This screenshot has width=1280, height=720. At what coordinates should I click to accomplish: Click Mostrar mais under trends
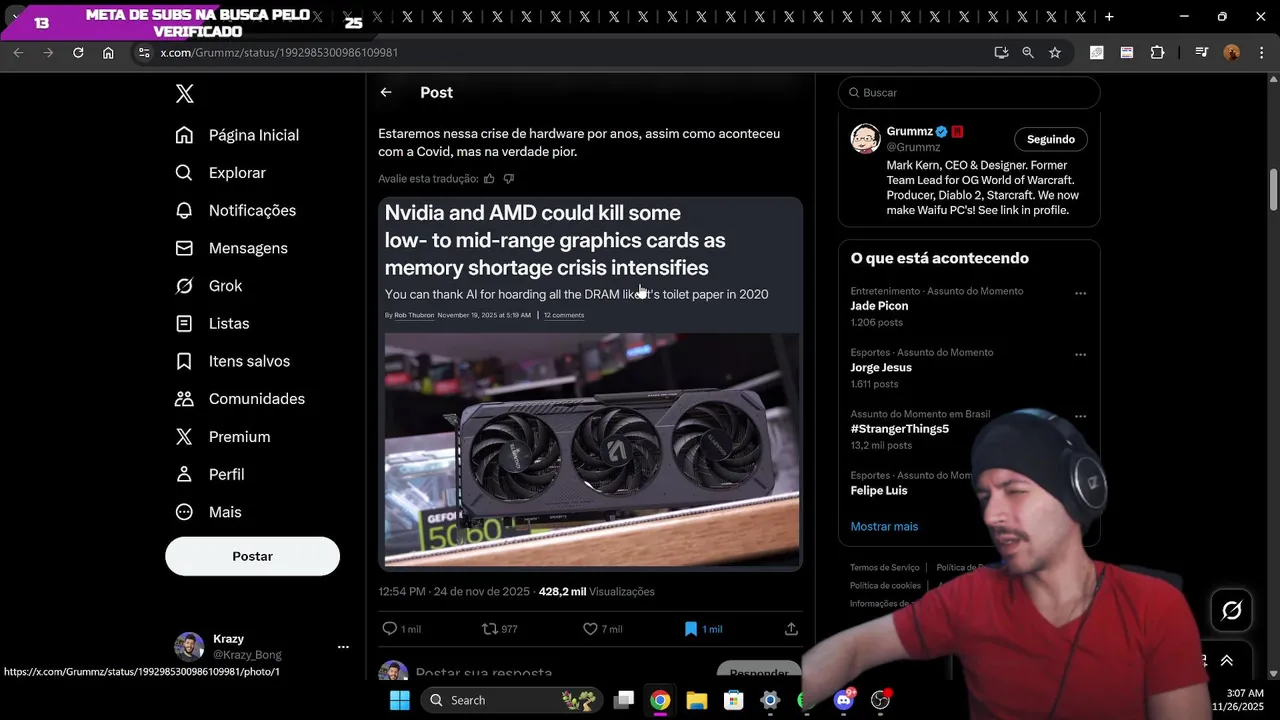(884, 527)
